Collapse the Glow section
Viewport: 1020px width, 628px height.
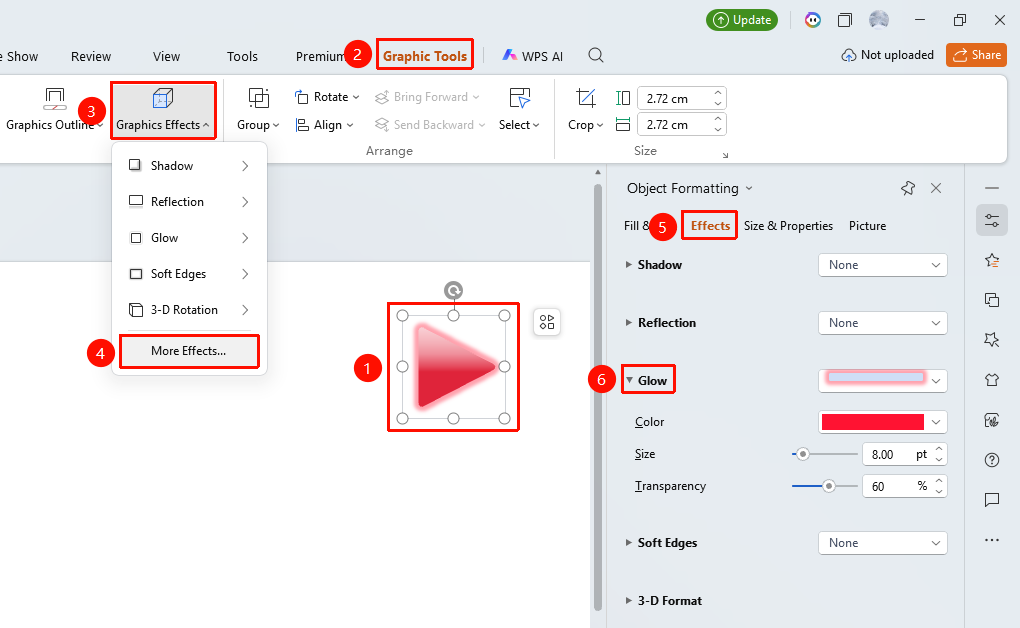(x=630, y=381)
